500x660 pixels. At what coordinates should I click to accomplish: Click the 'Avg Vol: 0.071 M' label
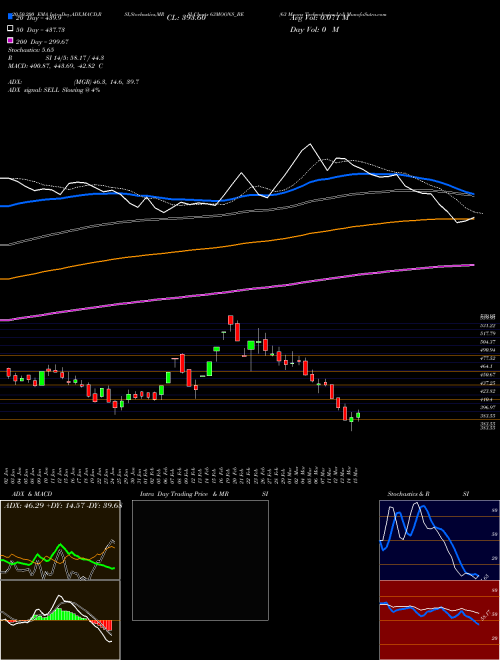click(x=319, y=18)
